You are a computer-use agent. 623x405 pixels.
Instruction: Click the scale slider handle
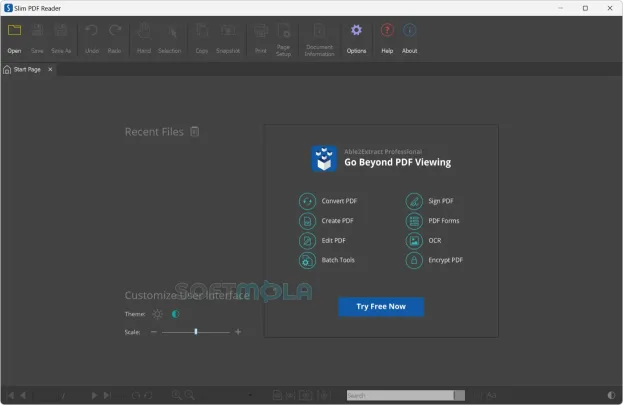point(196,331)
